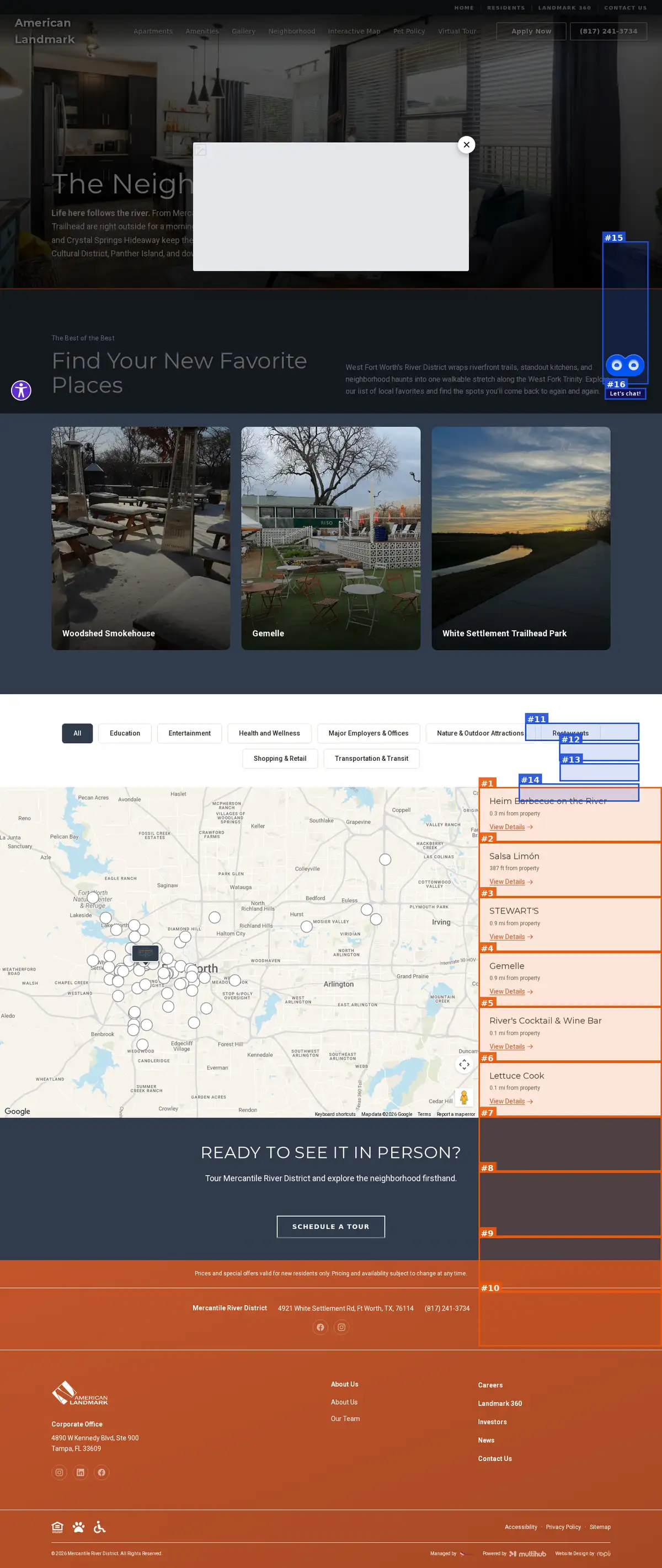Open Keyboard shortcuts on the map
662x1568 pixels.
coord(335,1114)
